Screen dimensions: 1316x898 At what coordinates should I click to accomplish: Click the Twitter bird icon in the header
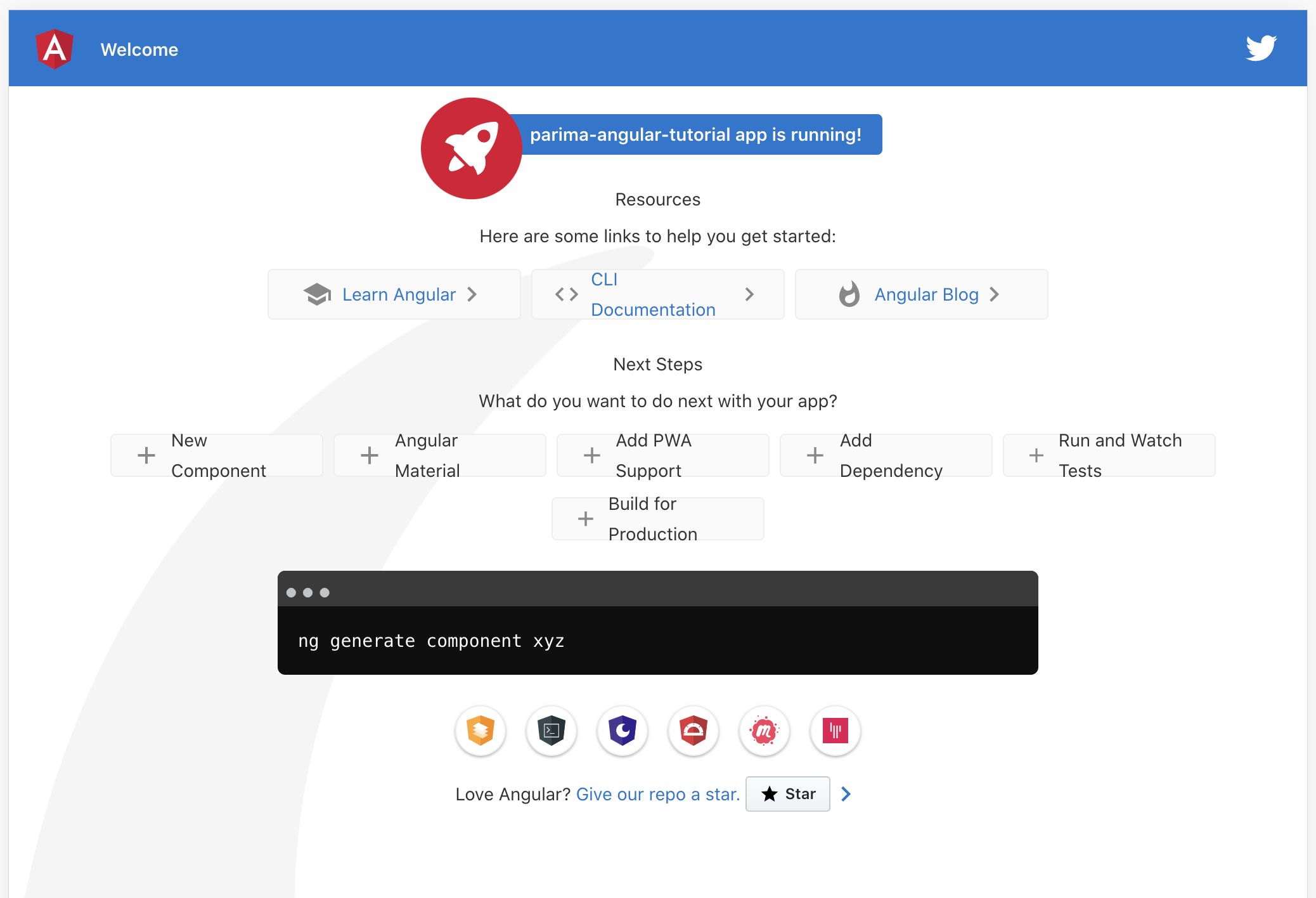click(1261, 47)
